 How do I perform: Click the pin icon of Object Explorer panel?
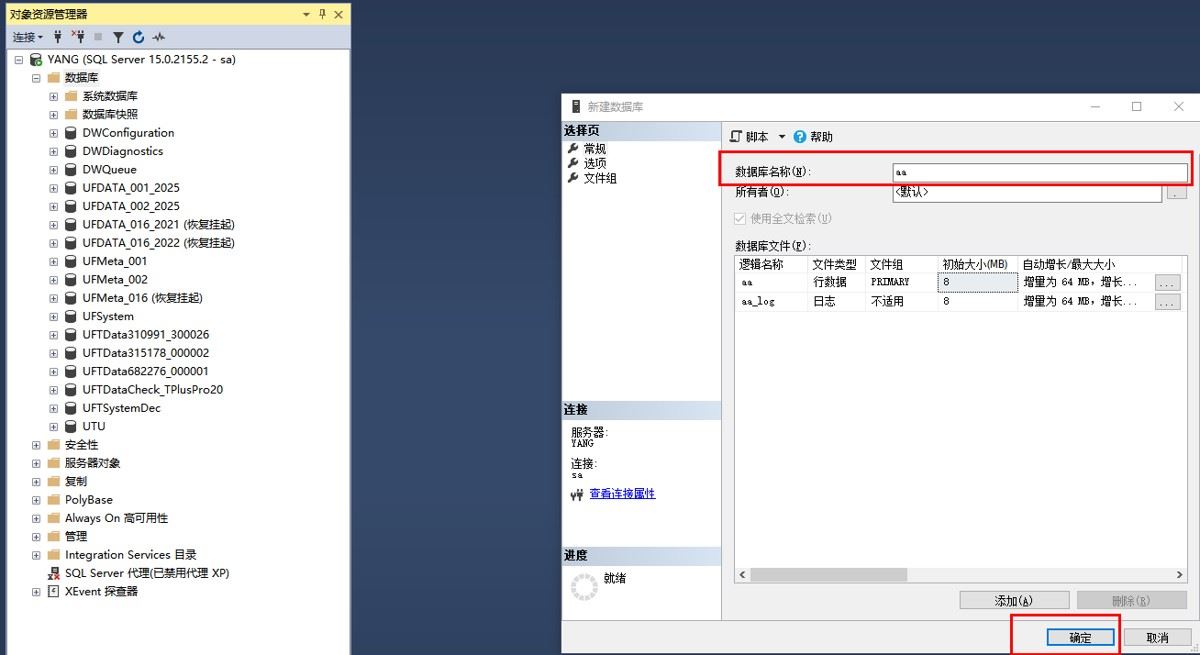(x=322, y=14)
